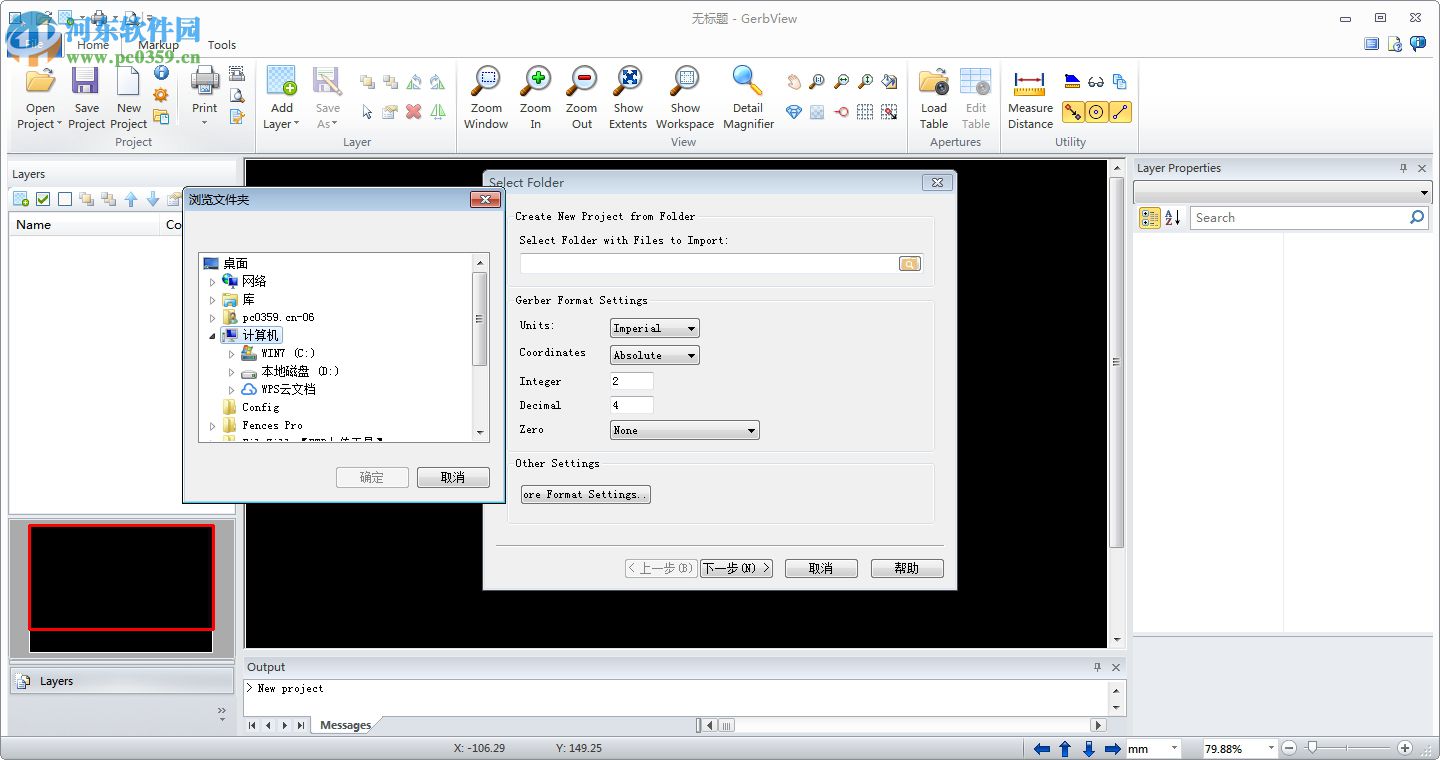1440x760 pixels.
Task: Toggle the snap endpoint button in Utility
Action: [1073, 112]
